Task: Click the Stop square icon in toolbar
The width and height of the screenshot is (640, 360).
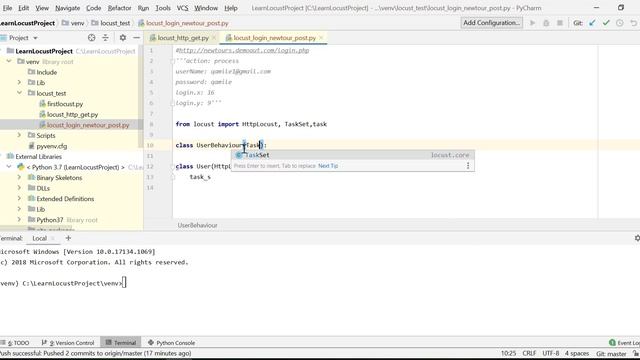Action: tap(560, 23)
